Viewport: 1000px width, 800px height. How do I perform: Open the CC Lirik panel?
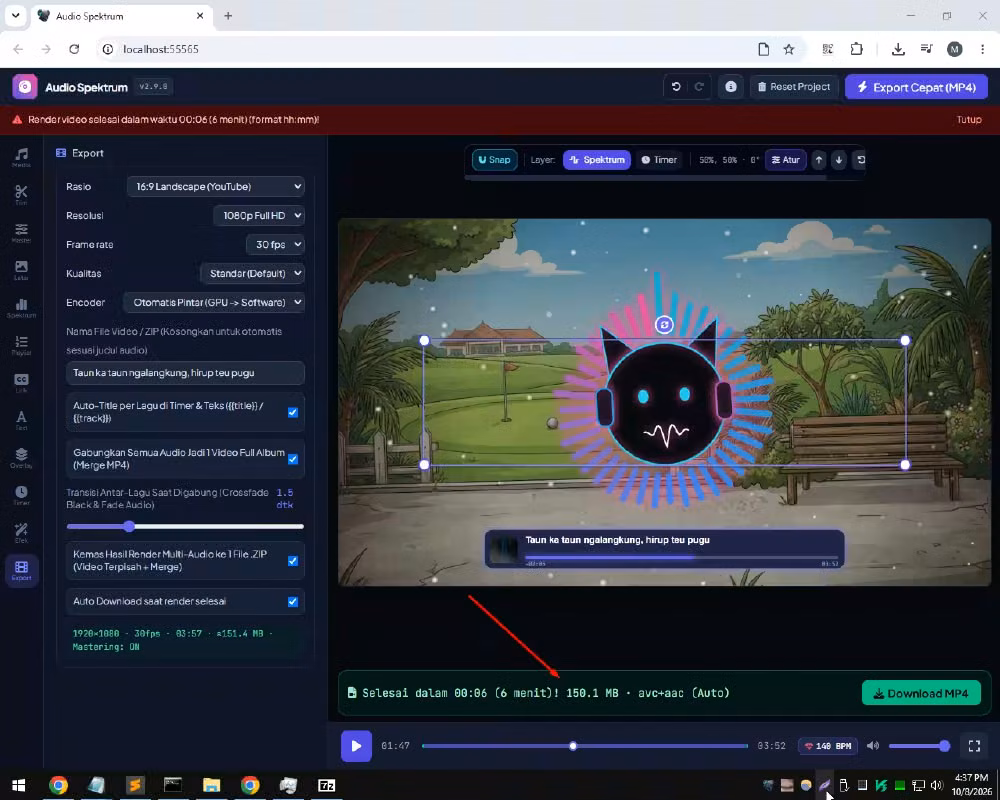[21, 383]
